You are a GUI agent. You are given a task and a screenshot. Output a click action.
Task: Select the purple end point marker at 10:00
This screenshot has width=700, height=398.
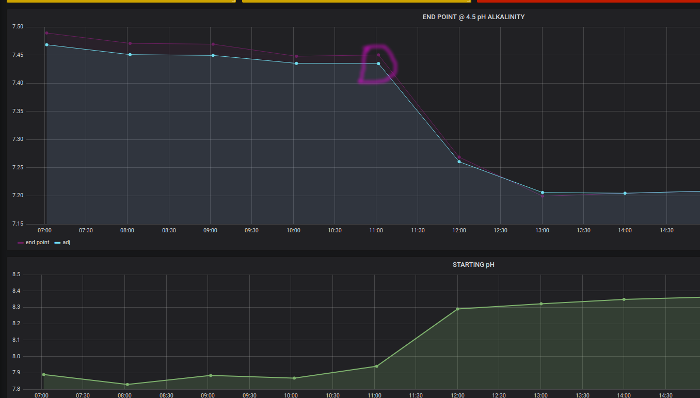(x=296, y=56)
